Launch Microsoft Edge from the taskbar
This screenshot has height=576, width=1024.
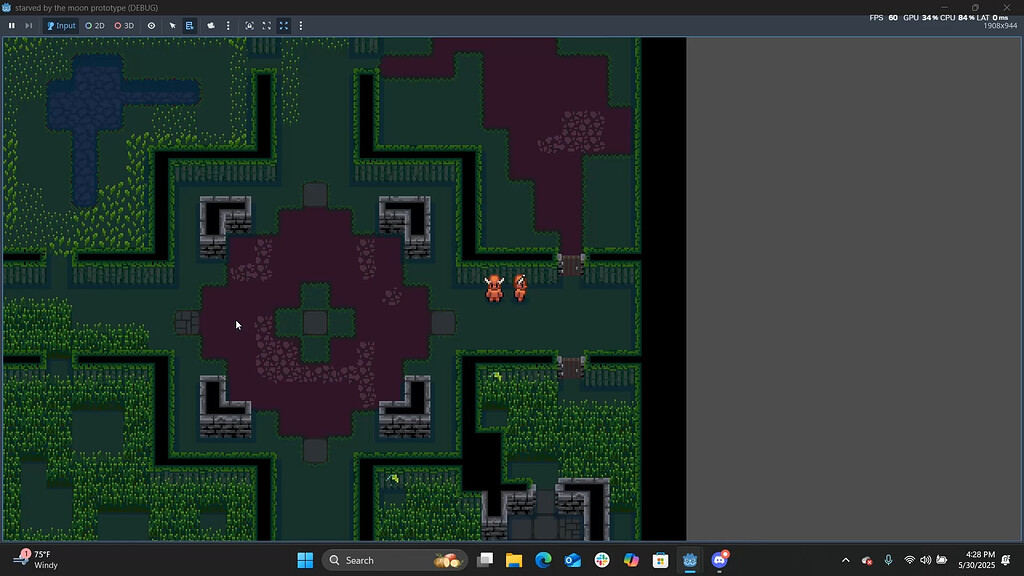point(543,560)
